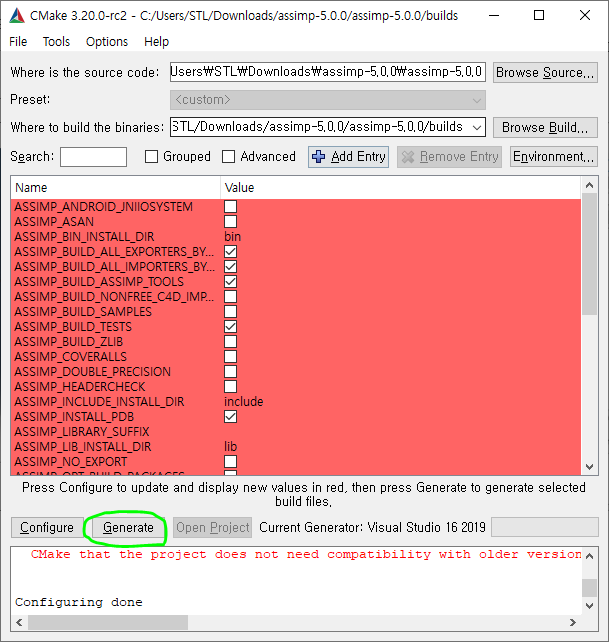Minimize the CMake window
This screenshot has height=642, width=609.
click(x=494, y=16)
